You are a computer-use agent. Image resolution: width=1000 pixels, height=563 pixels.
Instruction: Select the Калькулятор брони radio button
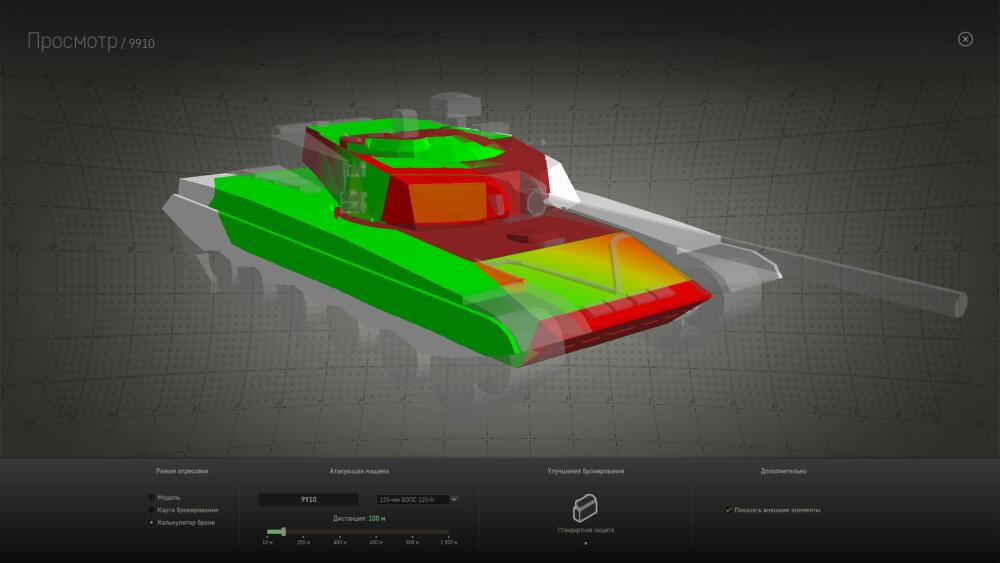tap(152, 522)
